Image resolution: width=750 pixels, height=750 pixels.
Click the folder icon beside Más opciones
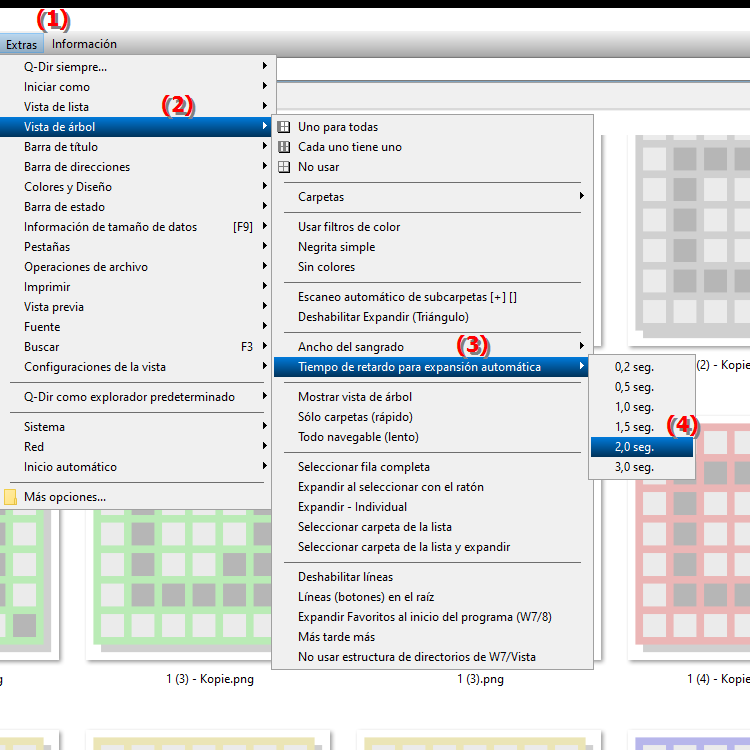(11, 497)
